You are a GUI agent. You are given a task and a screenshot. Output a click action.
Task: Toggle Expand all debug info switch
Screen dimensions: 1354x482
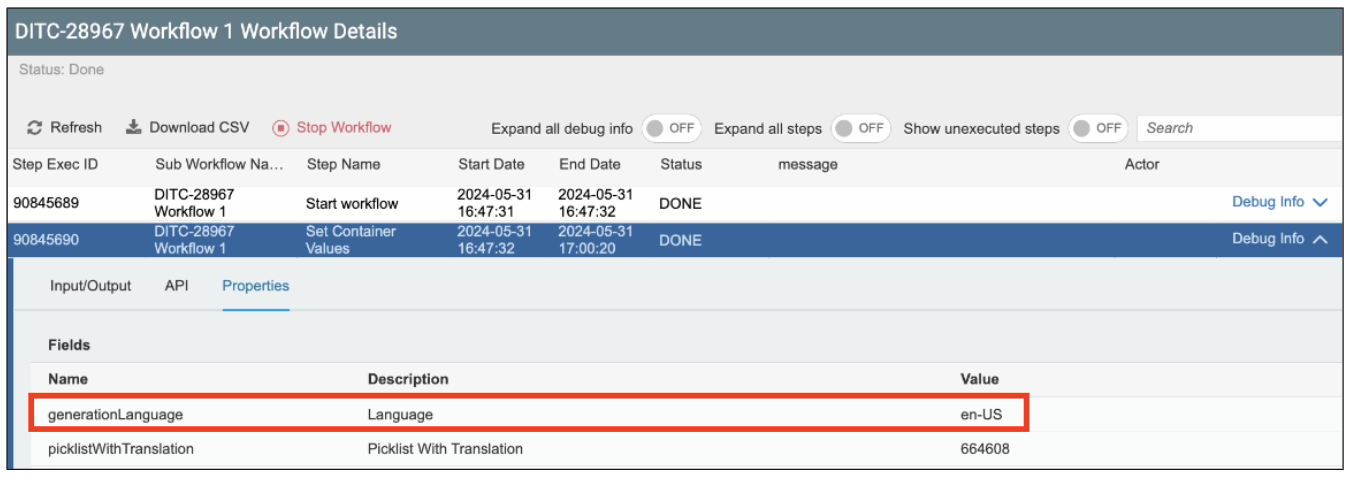click(x=671, y=129)
